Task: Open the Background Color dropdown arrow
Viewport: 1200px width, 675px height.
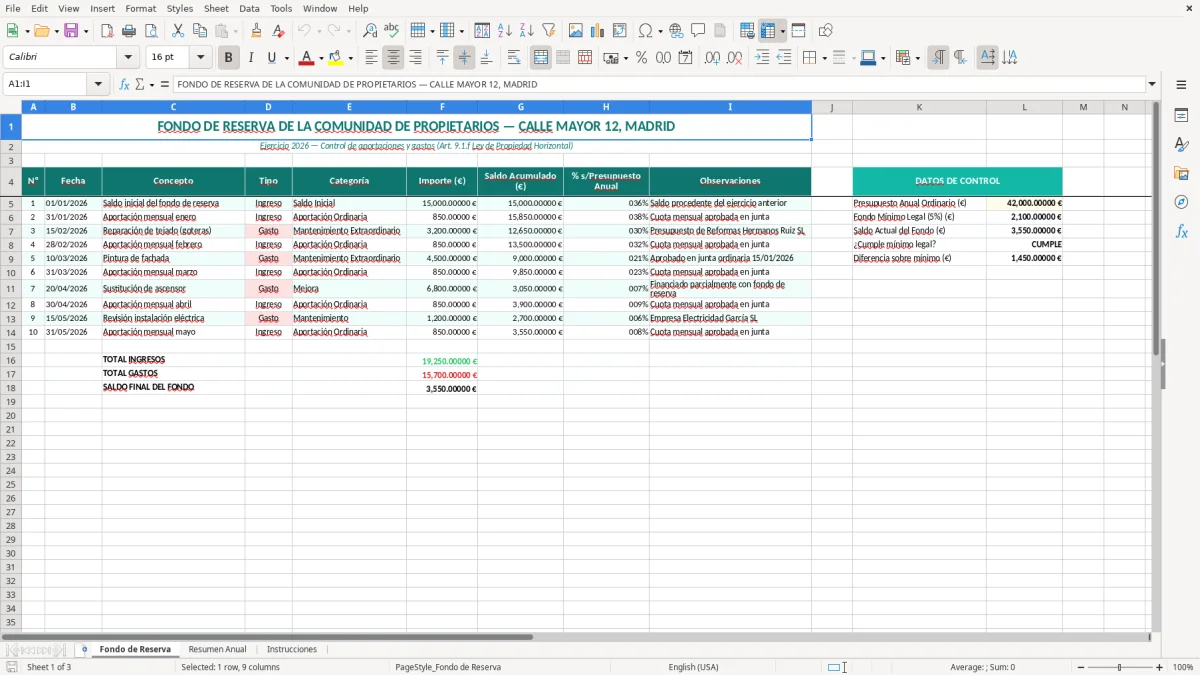Action: point(350,58)
